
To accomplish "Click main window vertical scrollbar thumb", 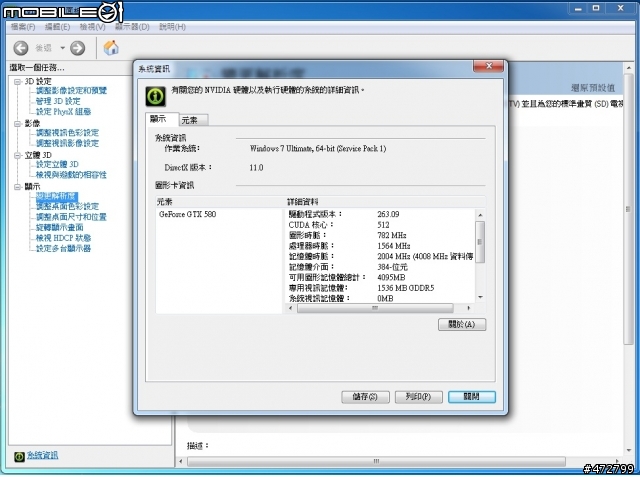I will [x=629, y=209].
